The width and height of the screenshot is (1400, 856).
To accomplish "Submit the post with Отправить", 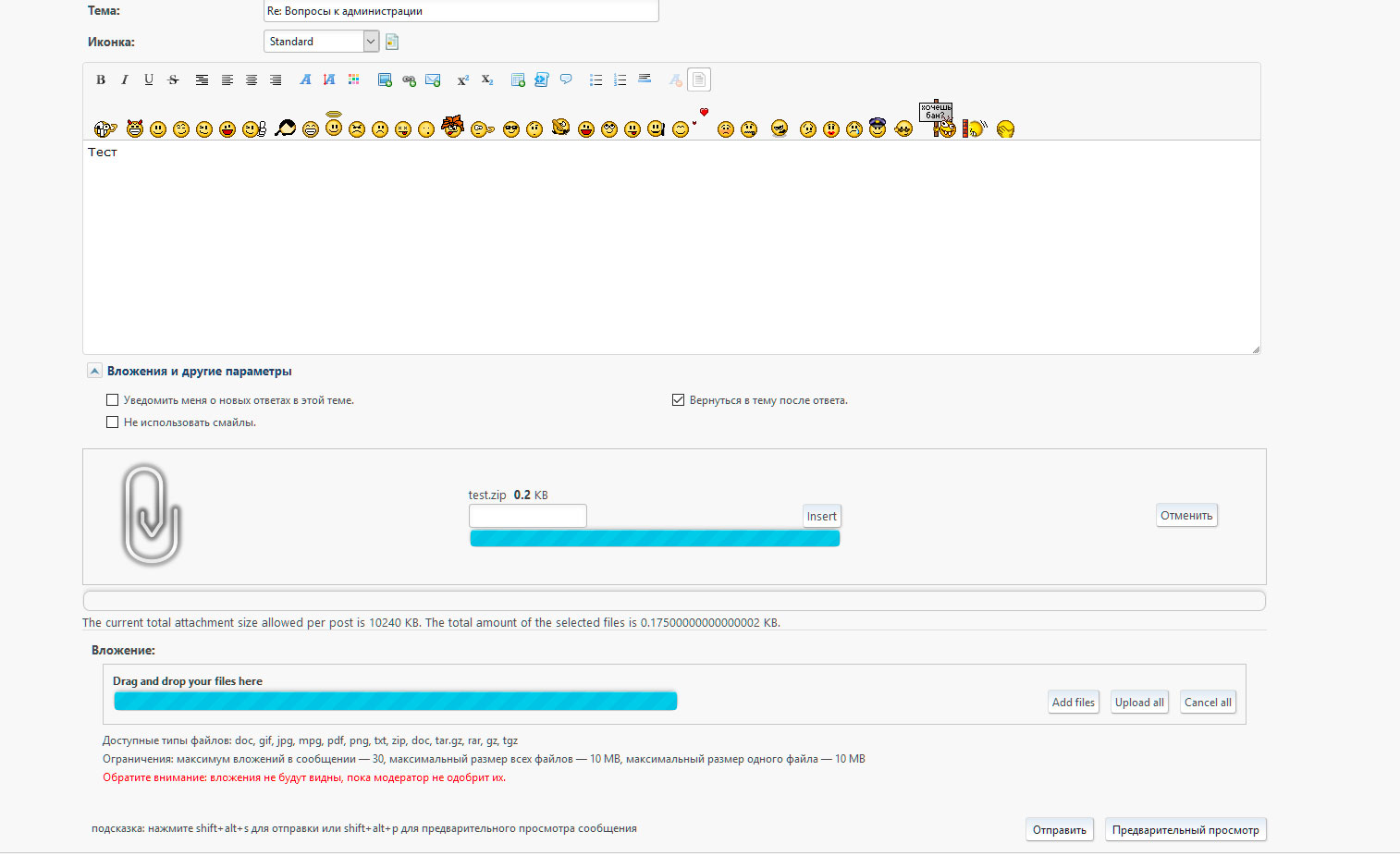I will point(1060,830).
